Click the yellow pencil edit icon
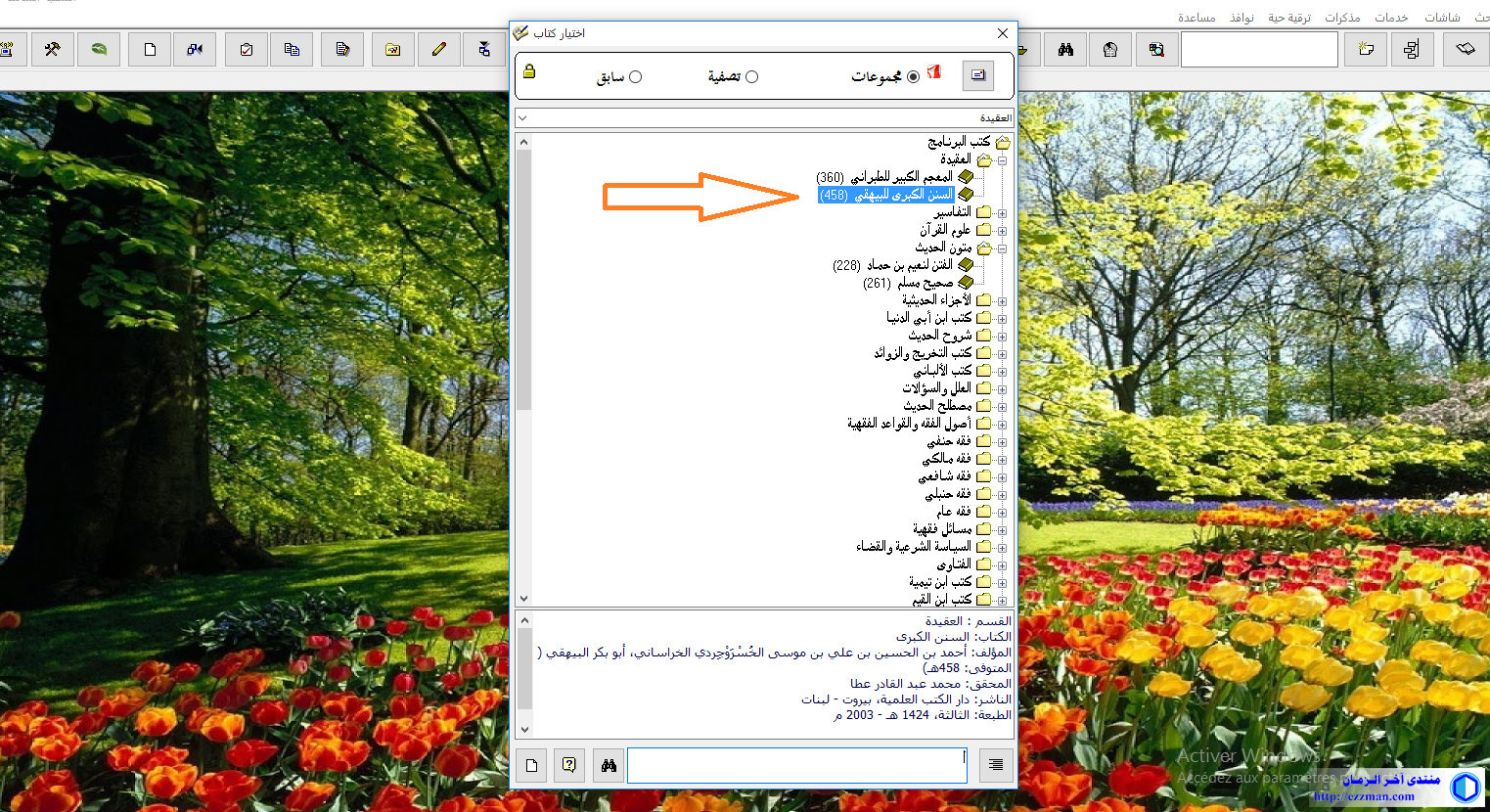1490x812 pixels. pyautogui.click(x=438, y=50)
